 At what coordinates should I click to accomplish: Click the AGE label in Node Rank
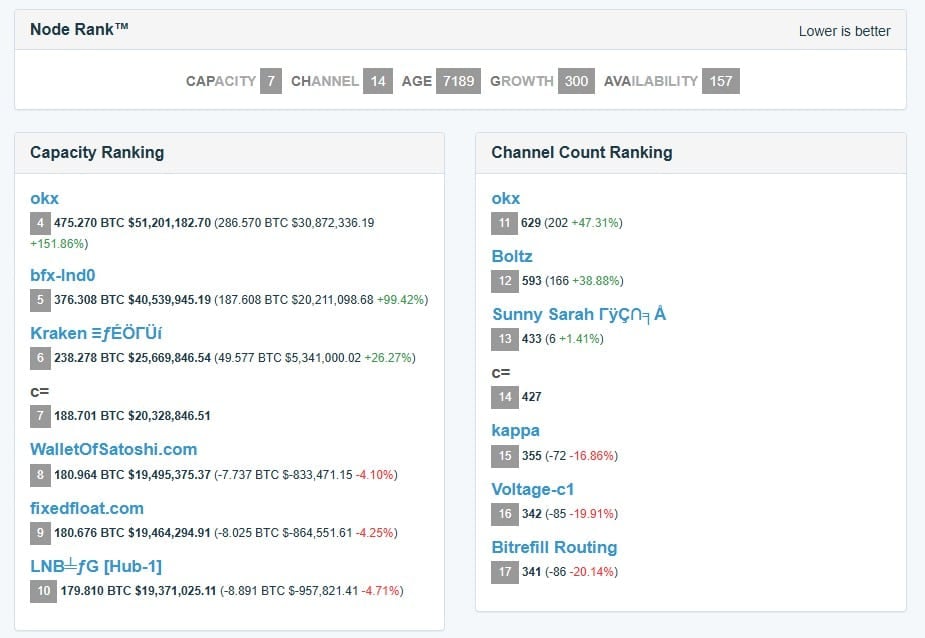(x=416, y=81)
